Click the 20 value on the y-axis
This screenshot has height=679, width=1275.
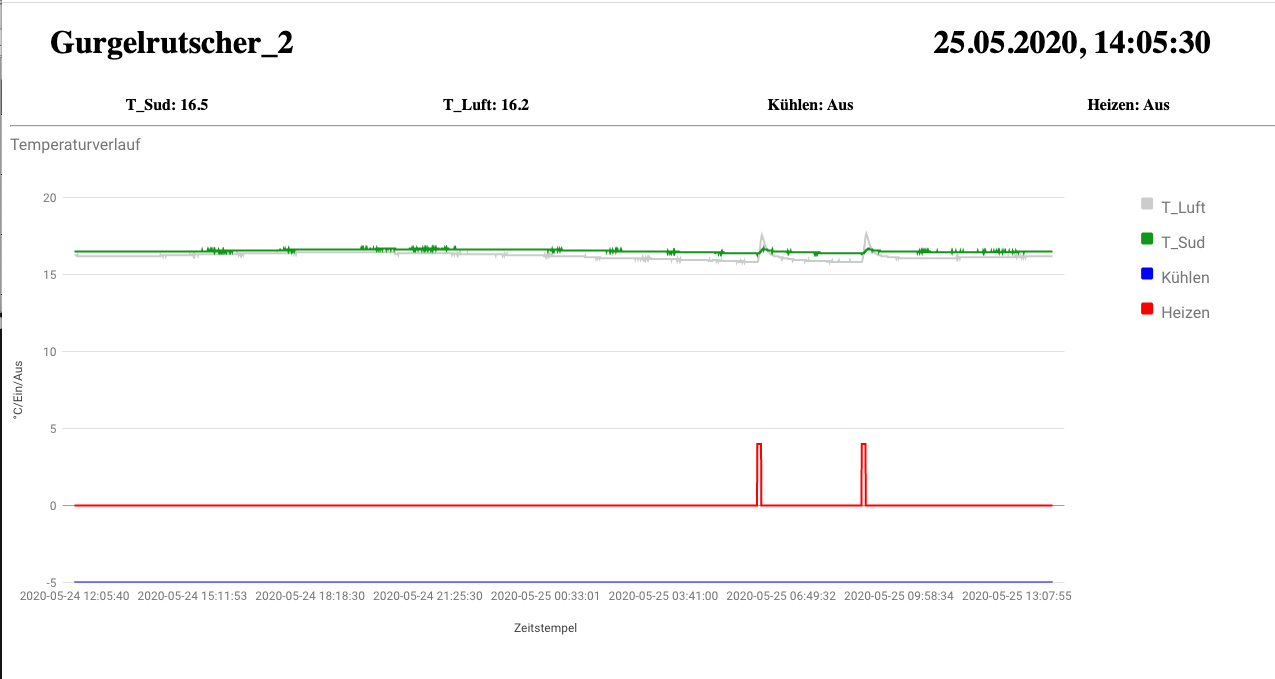click(49, 198)
